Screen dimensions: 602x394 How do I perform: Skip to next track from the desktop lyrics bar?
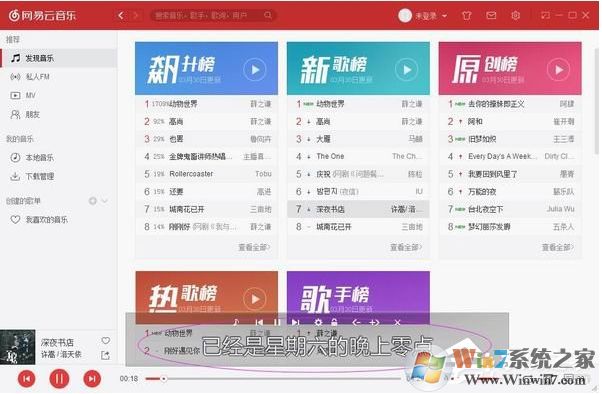[295, 322]
